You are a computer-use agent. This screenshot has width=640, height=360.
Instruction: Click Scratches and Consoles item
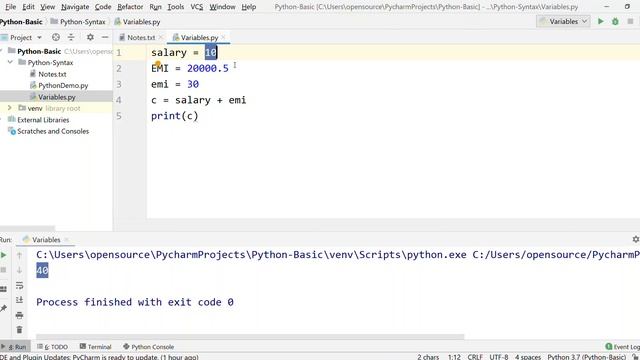(53, 131)
